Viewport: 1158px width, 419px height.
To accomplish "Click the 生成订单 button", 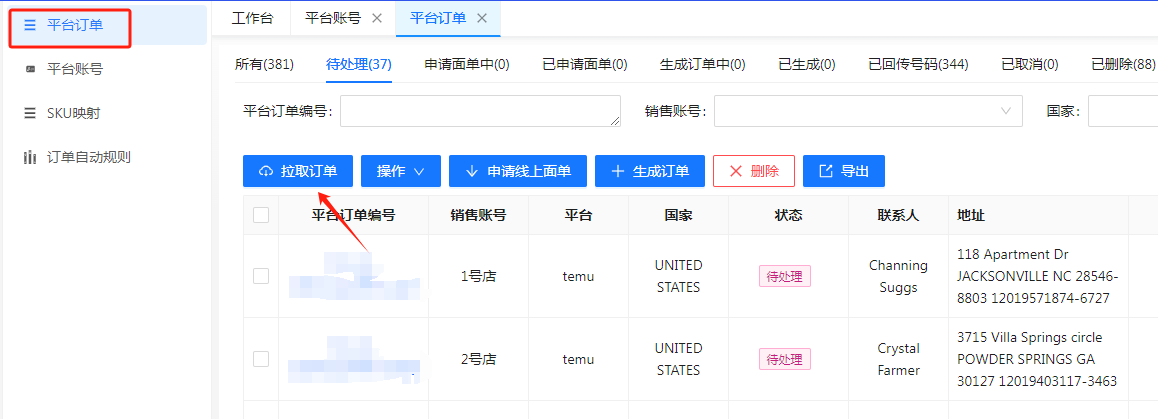I will click(650, 171).
